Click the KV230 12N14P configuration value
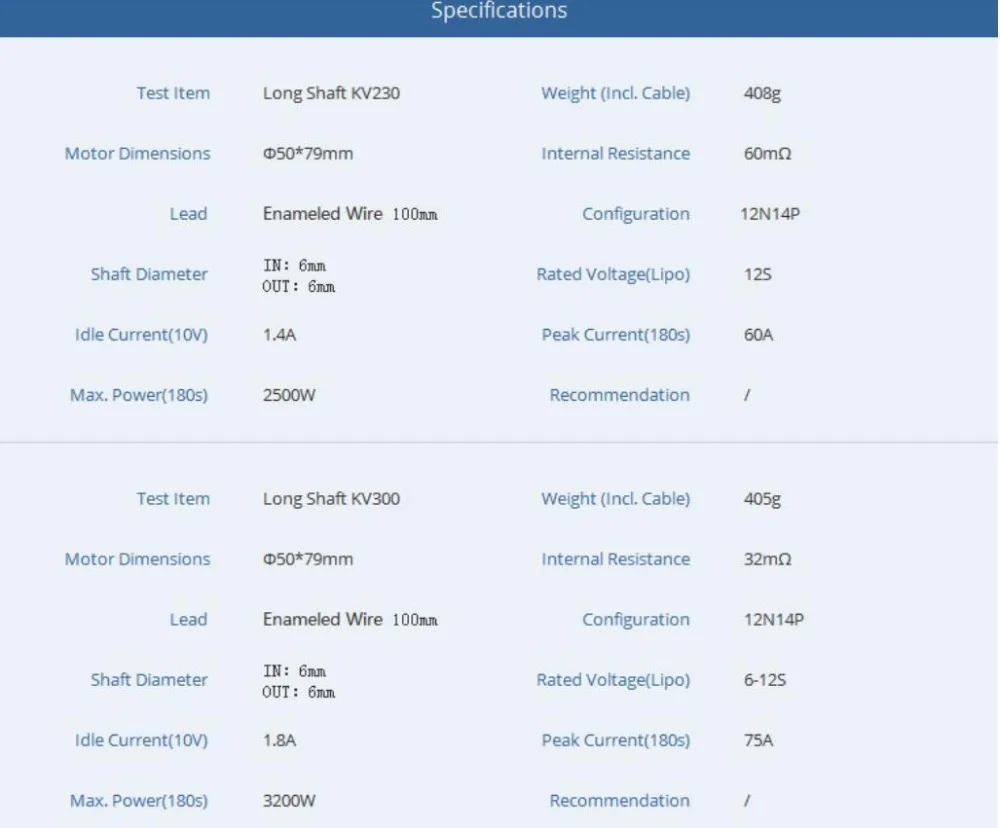The width and height of the screenshot is (1000, 828). [770, 214]
